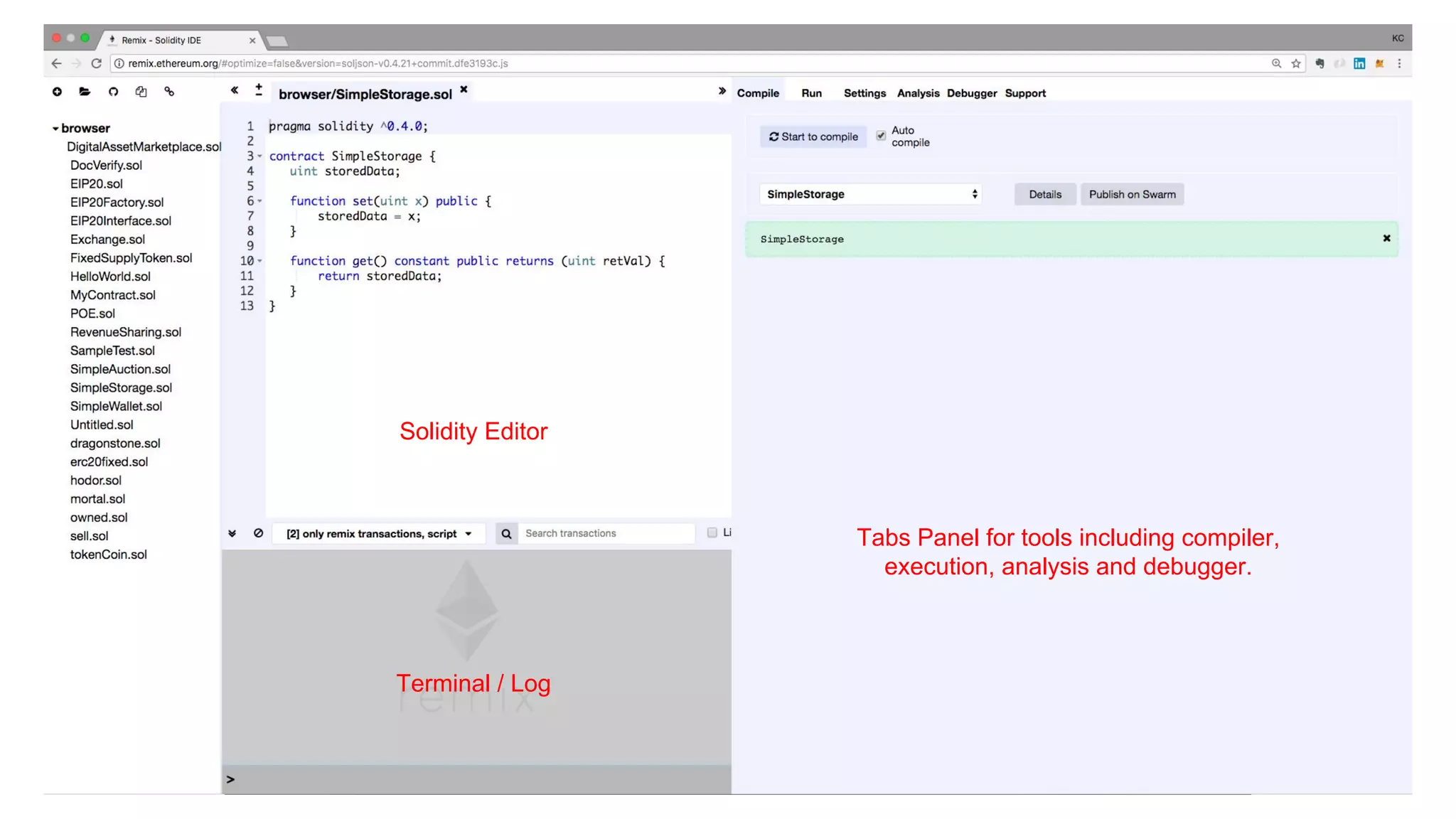The height and width of the screenshot is (819, 1456).
Task: Open the SimpleStorage contract dropdown
Action: pyautogui.click(x=871, y=194)
